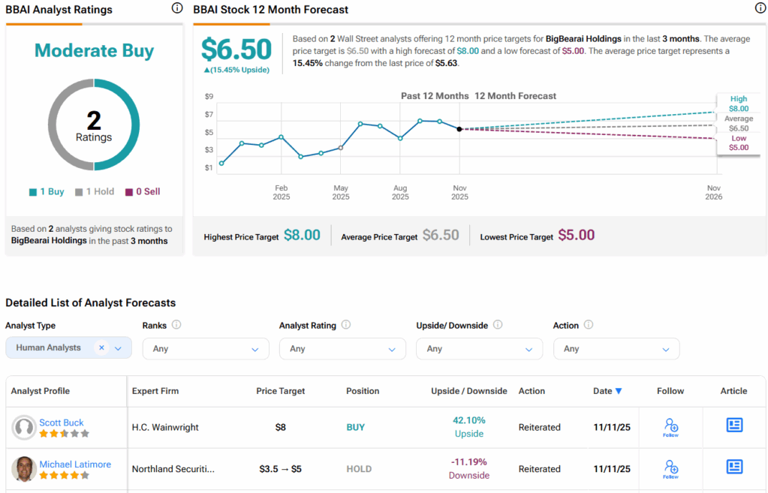Remove the Human Analysts filter tag
768x493 pixels.
101,348
